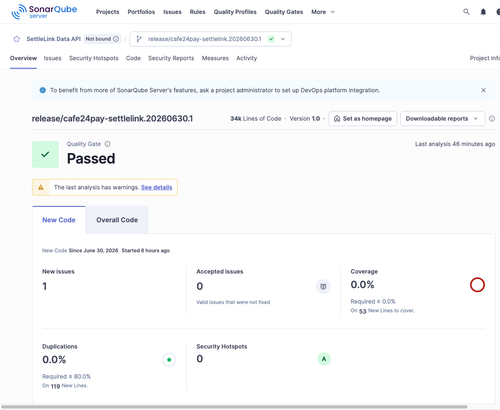This screenshot has height=410, width=500.
Task: Dismiss the DevOps integration banner
Action: click(x=483, y=90)
